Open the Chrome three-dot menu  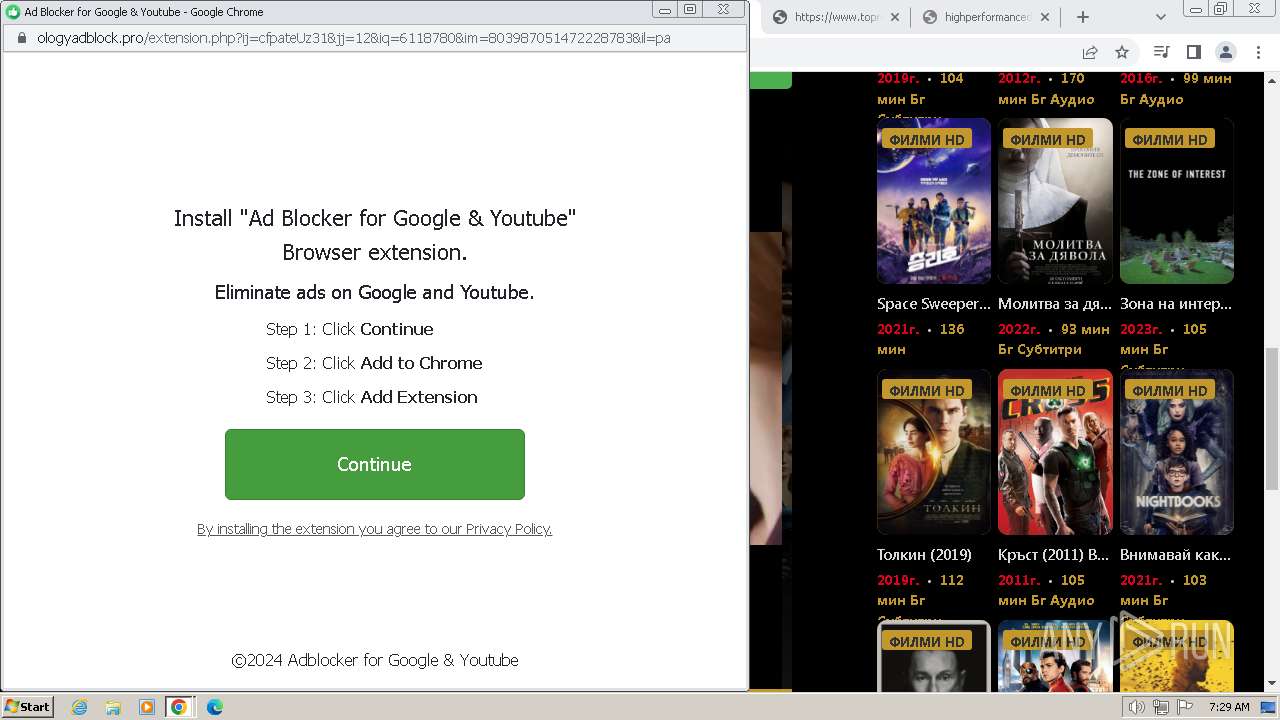pos(1258,52)
